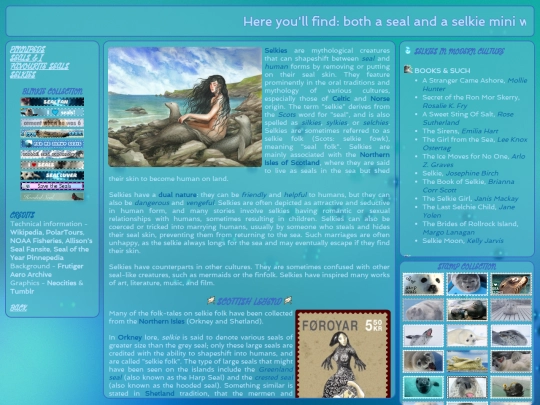
Task: Click 'The Ice Moves for No One' entry
Action: (x=474, y=160)
